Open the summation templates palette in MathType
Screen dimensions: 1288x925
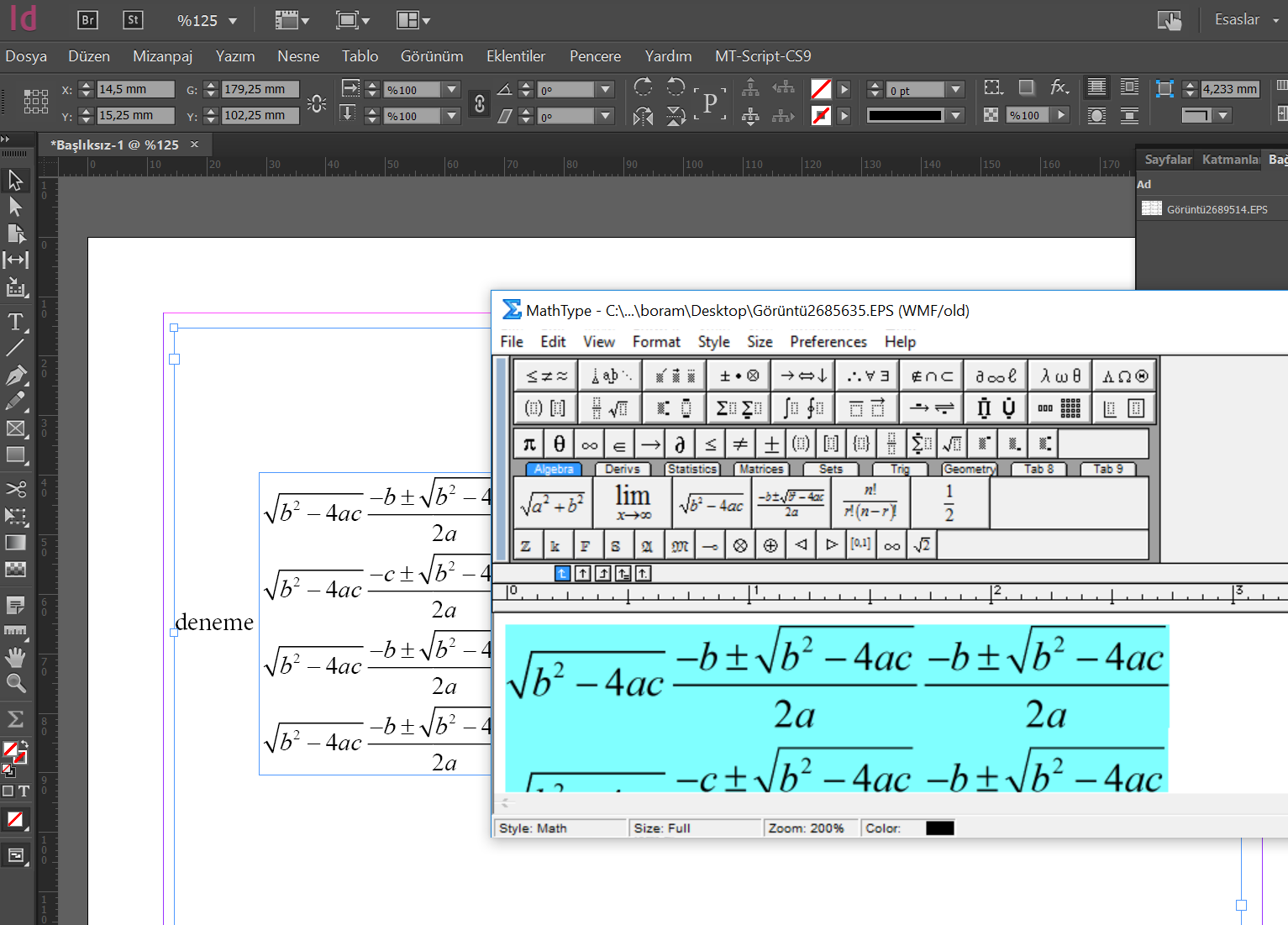[x=739, y=408]
